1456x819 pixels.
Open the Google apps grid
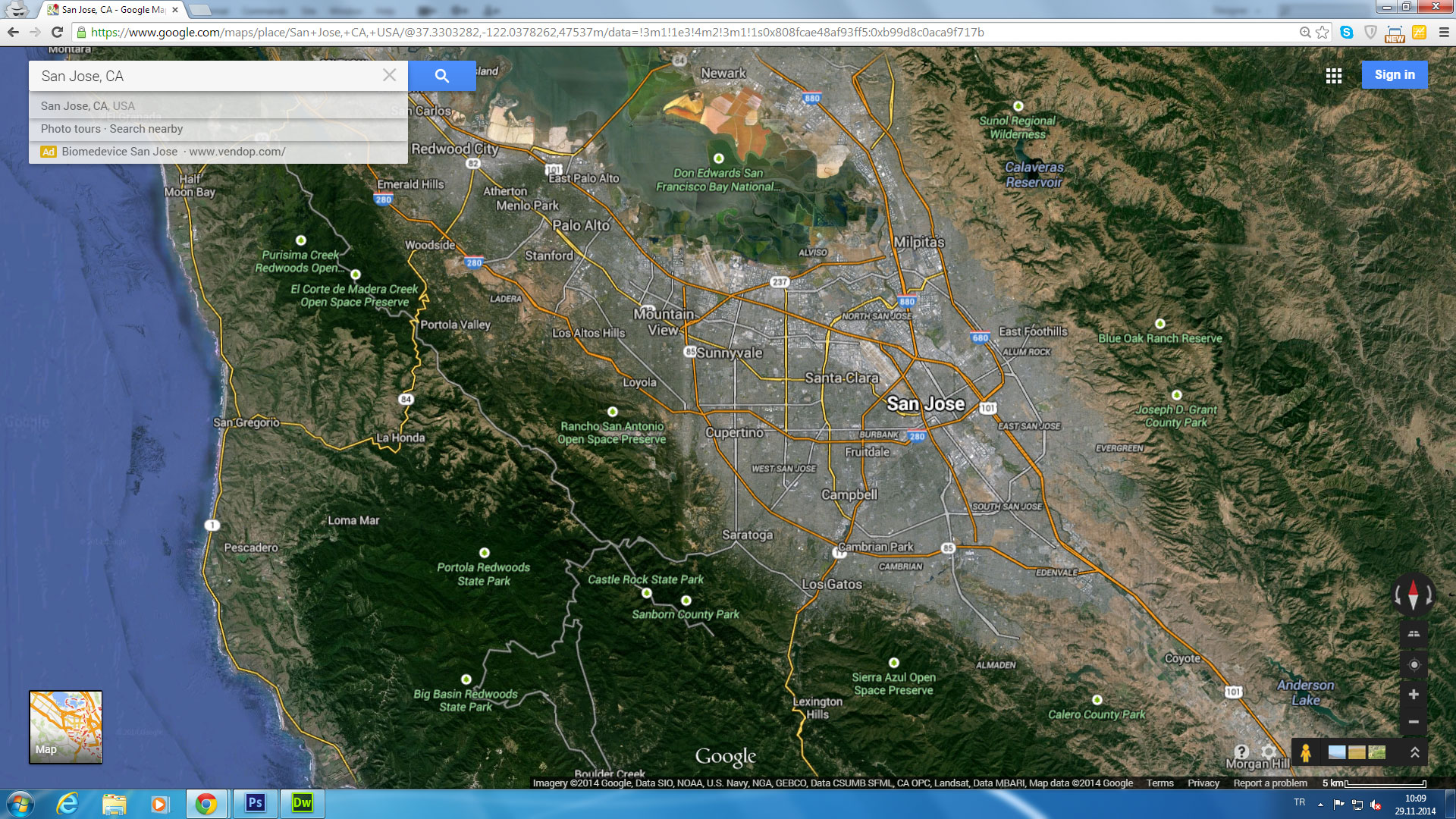(1334, 75)
